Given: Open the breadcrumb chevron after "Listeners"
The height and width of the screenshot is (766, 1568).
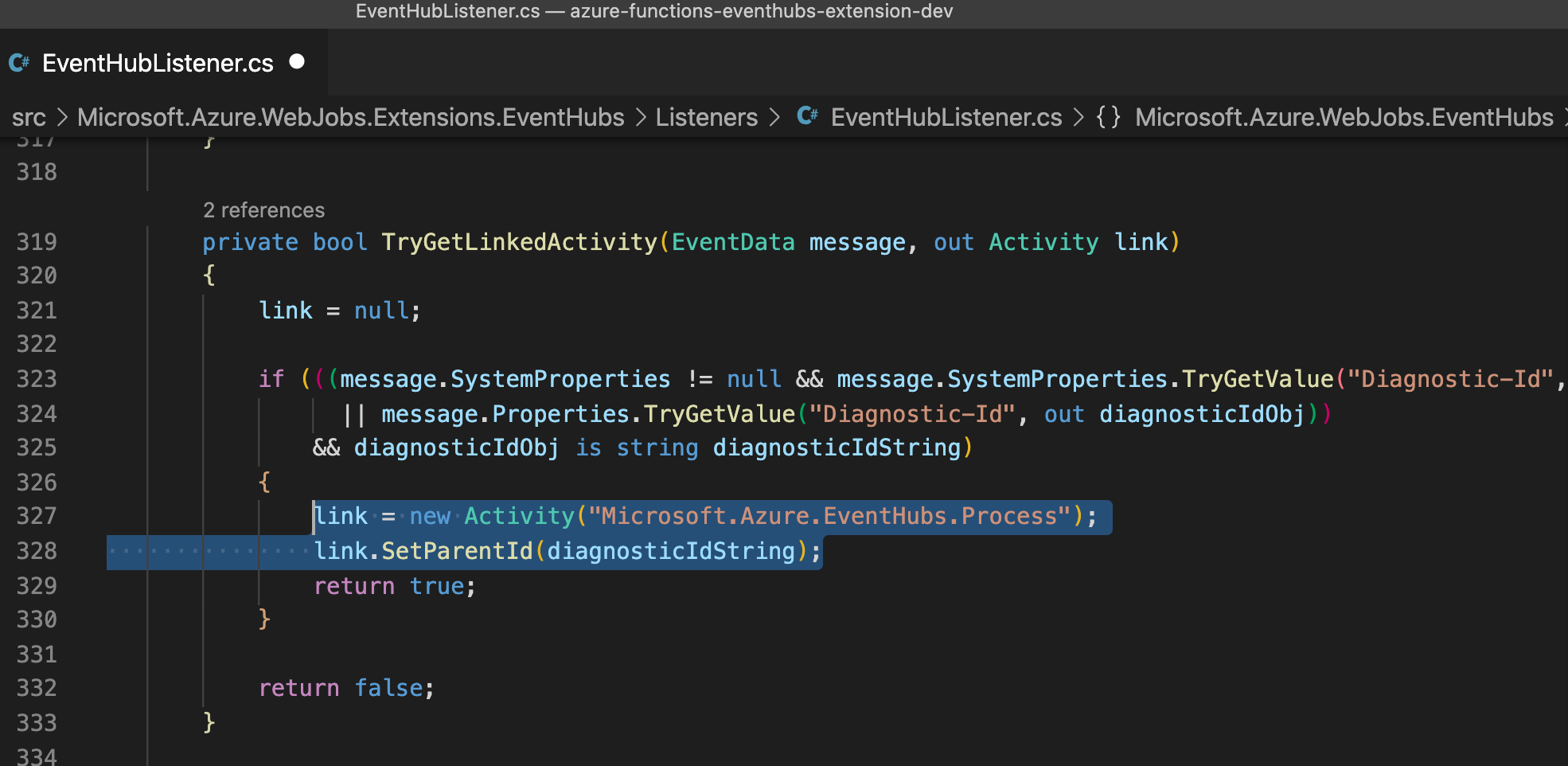Looking at the screenshot, I should tap(773, 117).
